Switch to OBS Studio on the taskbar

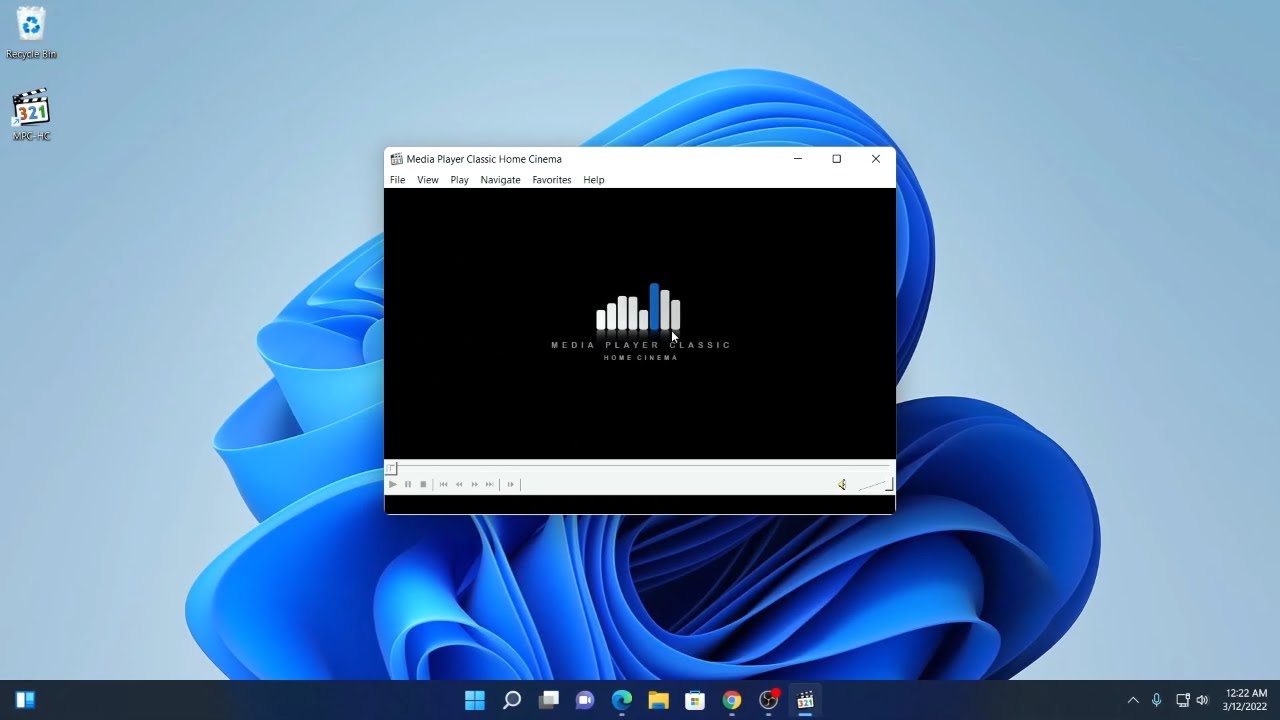[768, 700]
